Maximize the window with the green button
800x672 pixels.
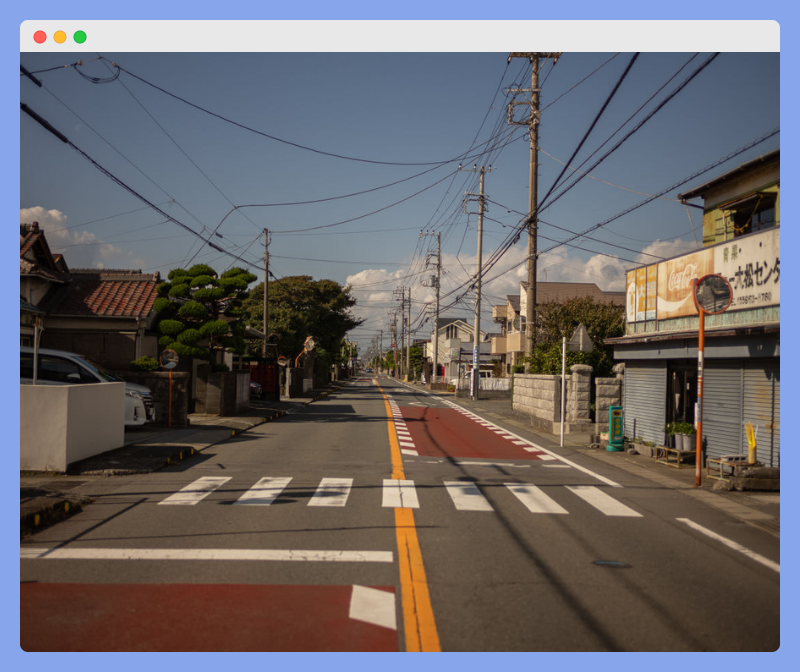pos(80,37)
